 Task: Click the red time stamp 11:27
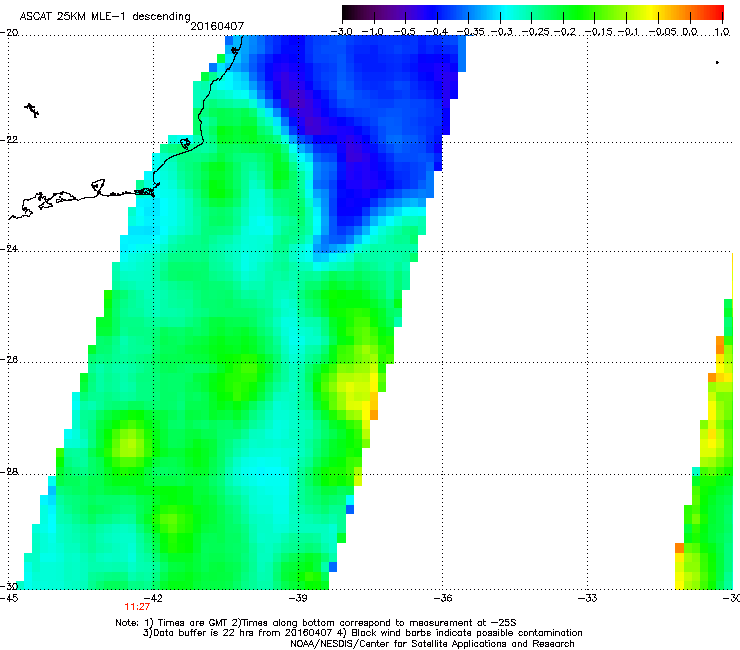(x=137, y=607)
